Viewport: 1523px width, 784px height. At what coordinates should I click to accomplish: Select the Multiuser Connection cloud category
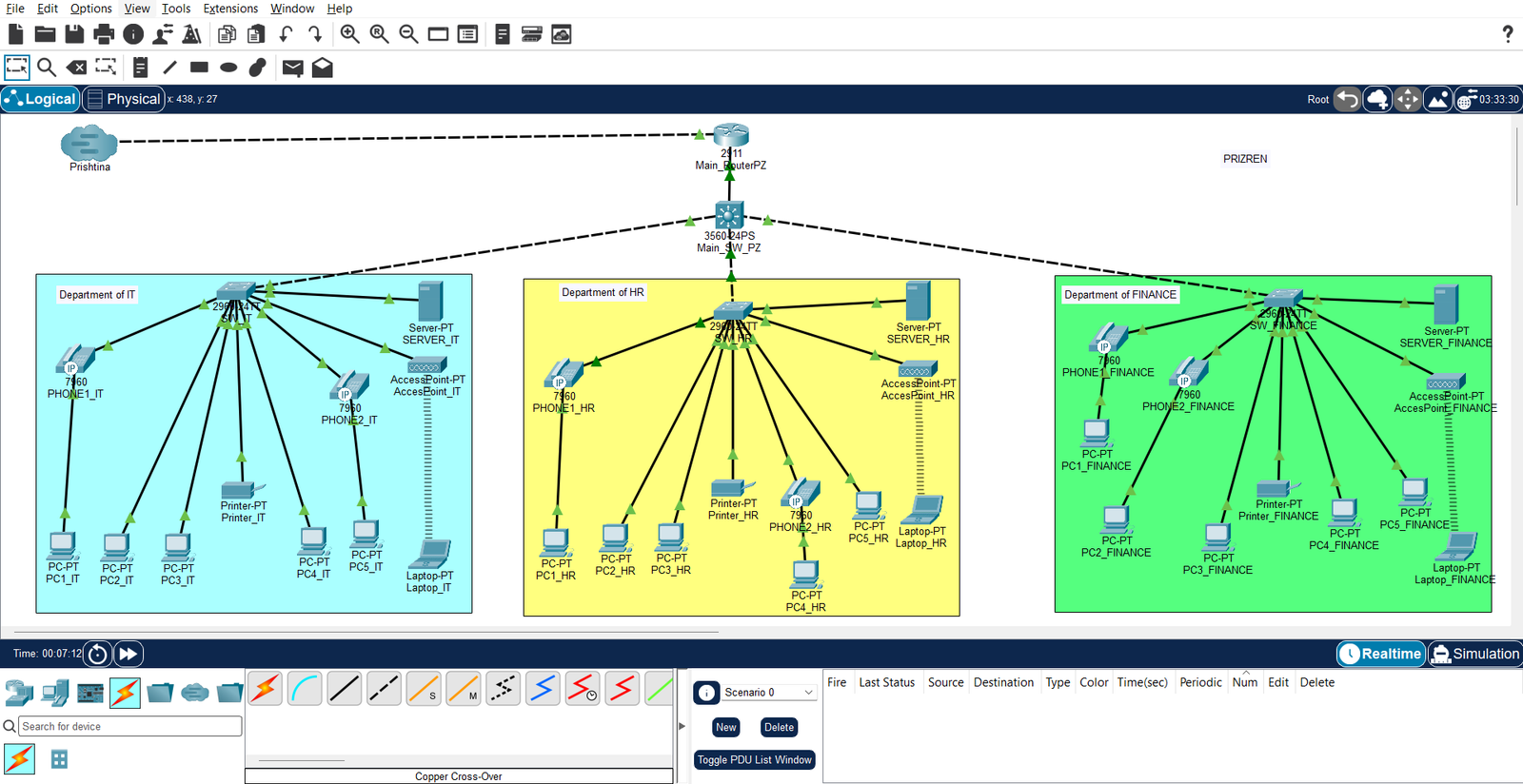pyautogui.click(x=195, y=693)
